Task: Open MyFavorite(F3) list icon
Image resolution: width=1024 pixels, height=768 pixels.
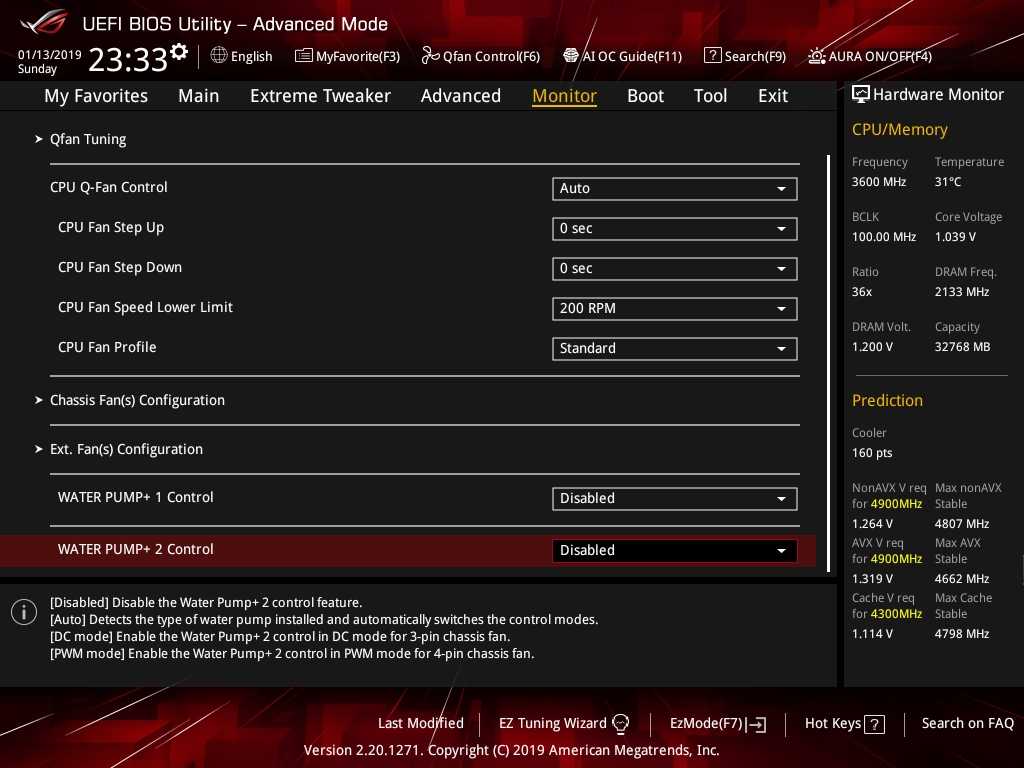Action: (304, 56)
